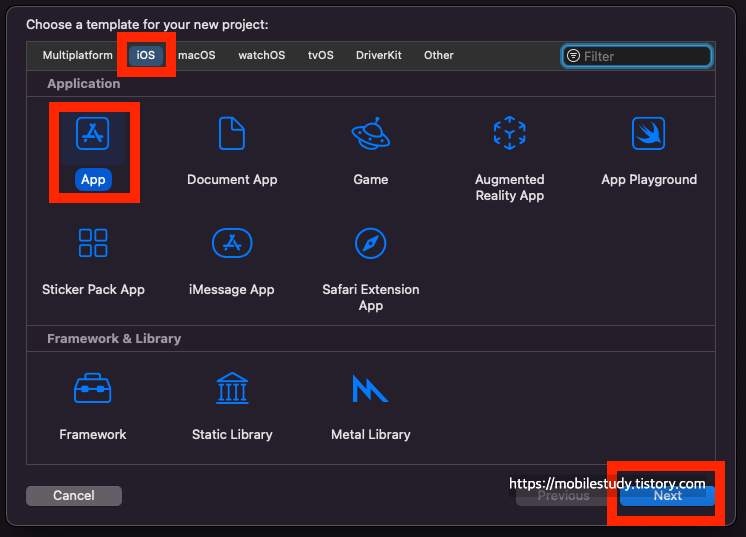Select the iMessage App icon

click(232, 243)
